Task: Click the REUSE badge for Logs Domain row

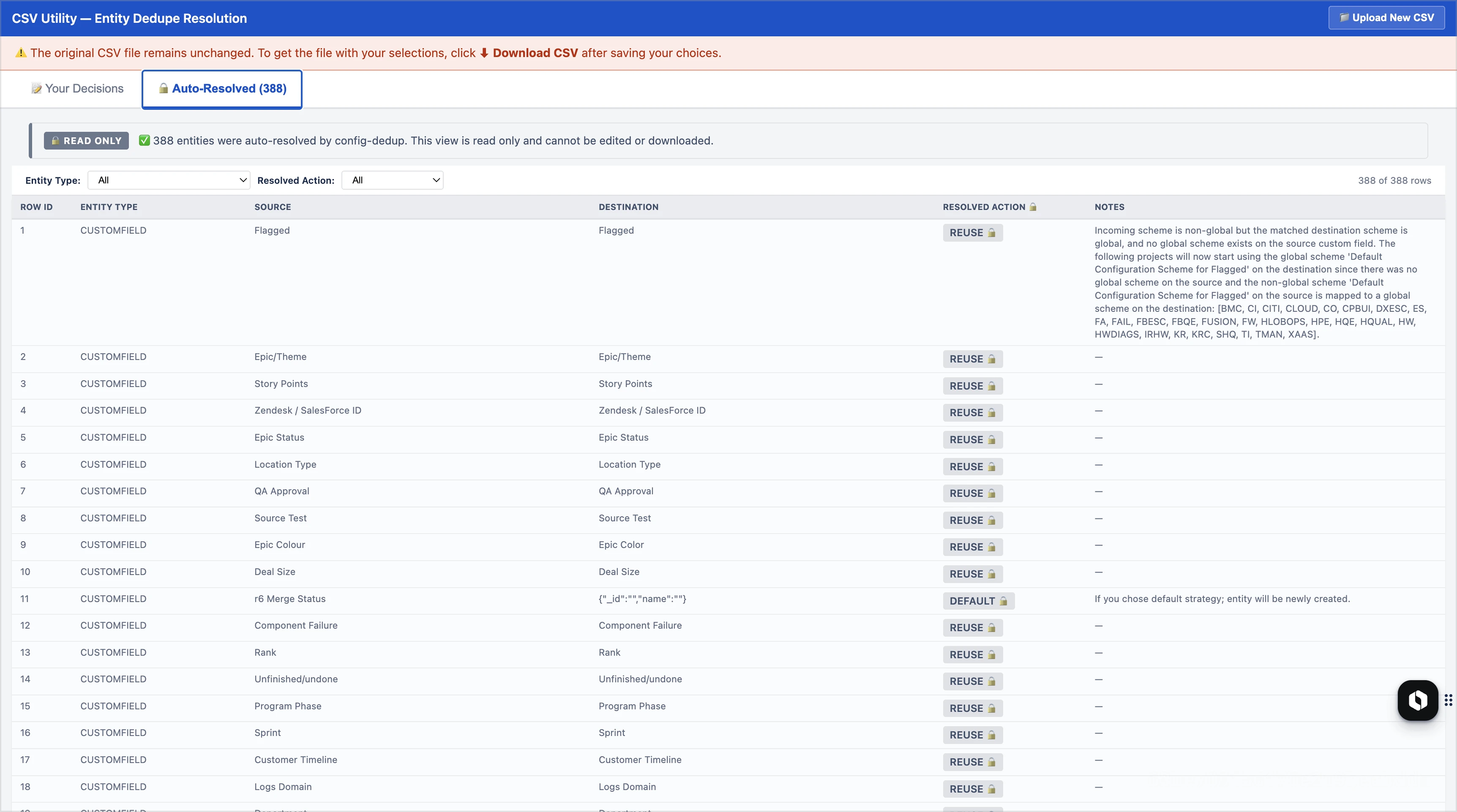Action: point(972,789)
